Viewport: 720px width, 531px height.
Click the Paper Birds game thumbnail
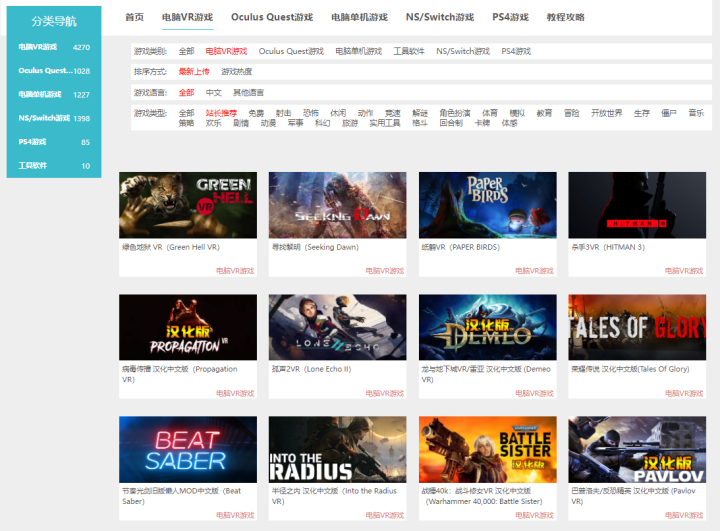click(x=487, y=204)
